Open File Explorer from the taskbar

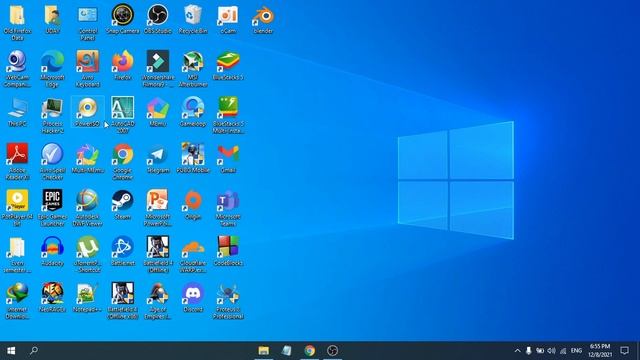[x=264, y=351]
